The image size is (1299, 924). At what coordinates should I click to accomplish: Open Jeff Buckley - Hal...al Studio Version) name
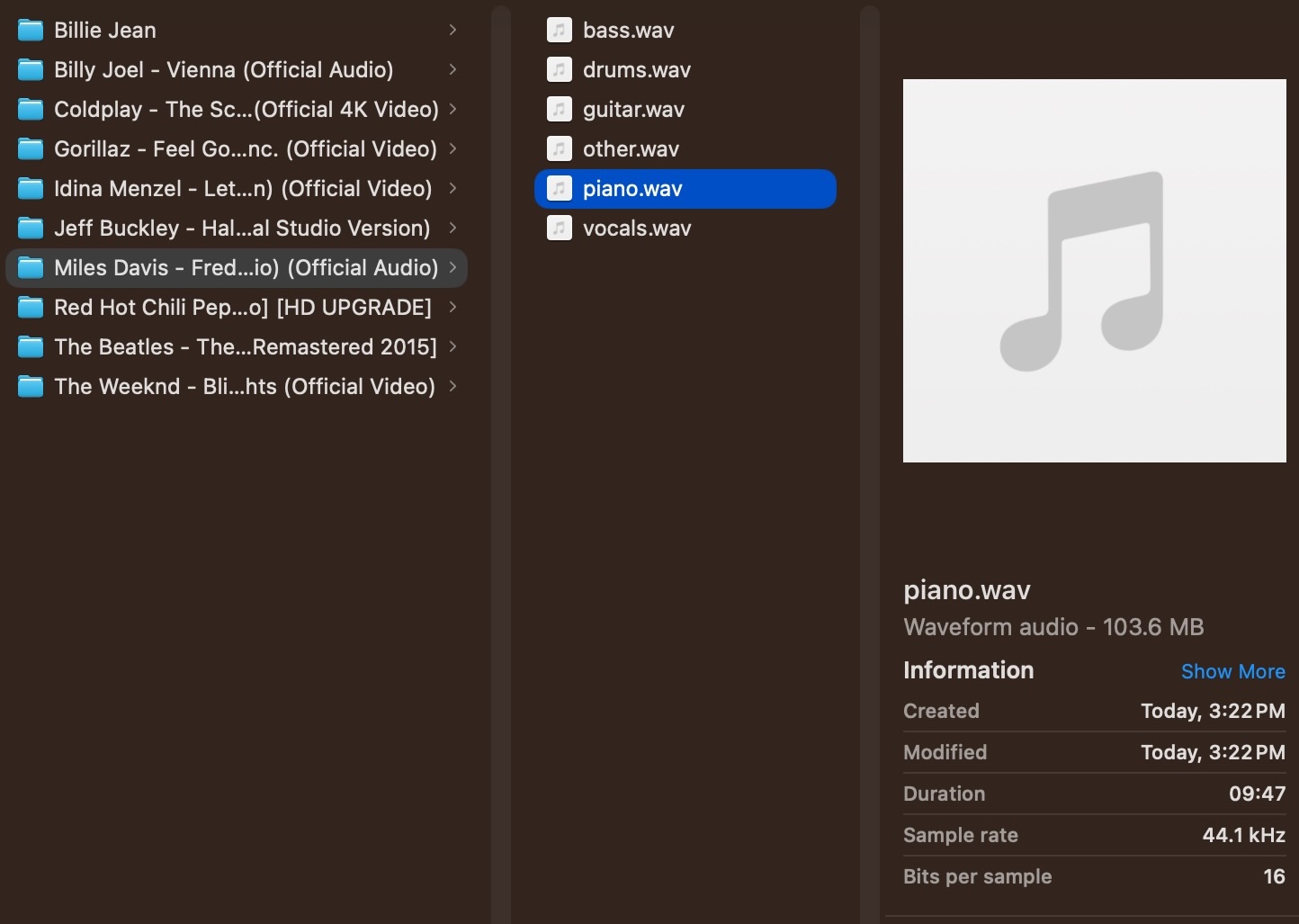click(x=242, y=229)
